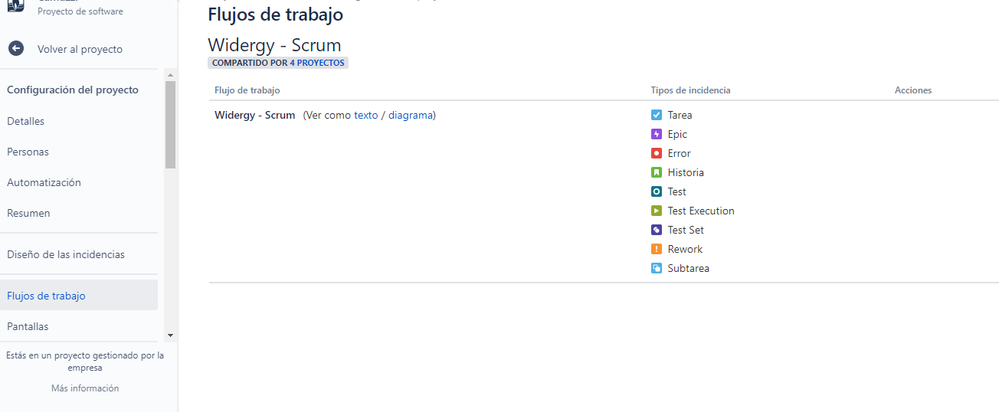Click the Tarea issue type icon
This screenshot has width=999, height=412.
pos(656,115)
